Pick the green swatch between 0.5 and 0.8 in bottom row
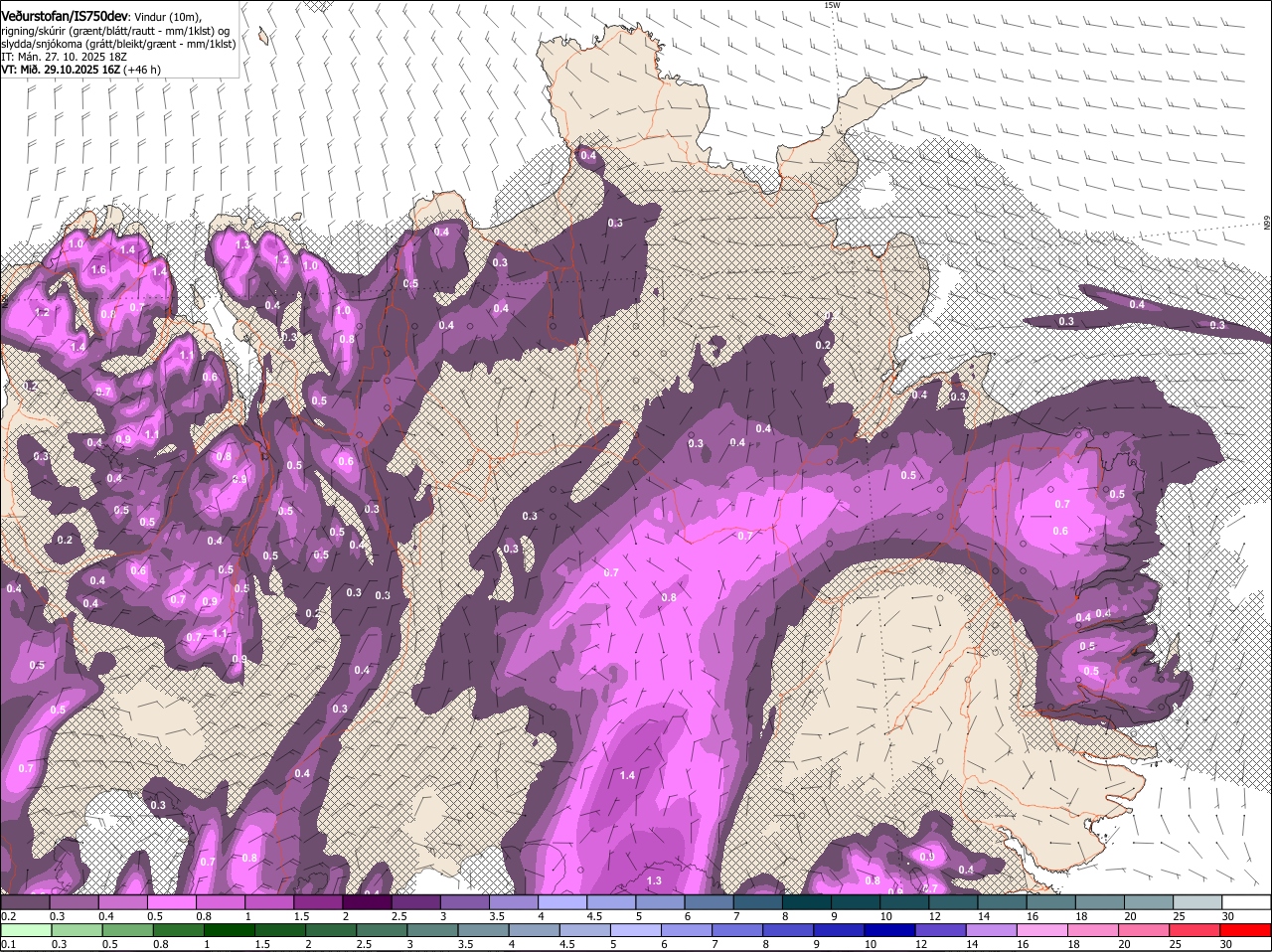The width and height of the screenshot is (1272, 952). tap(128, 930)
